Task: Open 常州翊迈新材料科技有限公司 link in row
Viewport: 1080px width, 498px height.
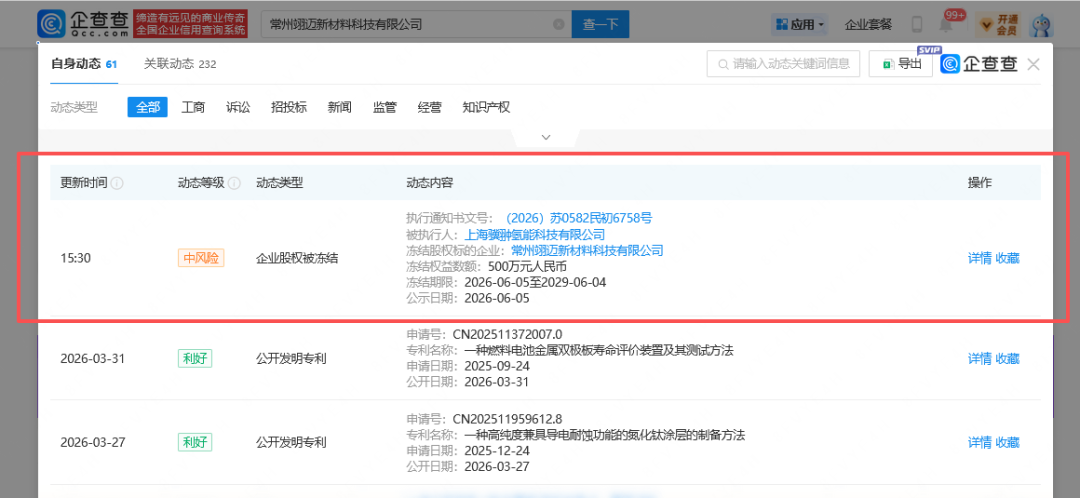Action: [x=588, y=250]
